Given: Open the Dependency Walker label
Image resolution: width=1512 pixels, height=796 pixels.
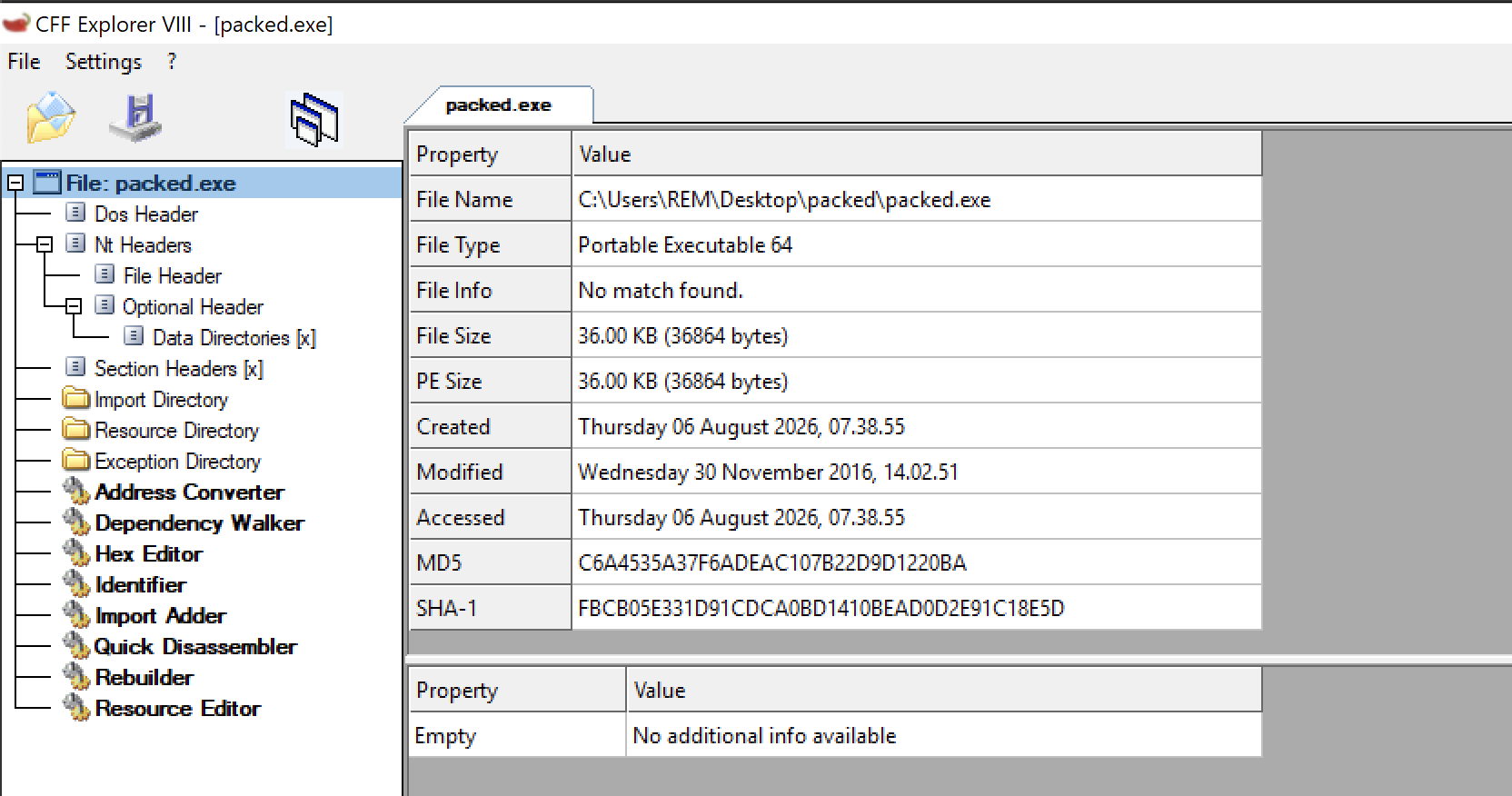Looking at the screenshot, I should coord(199,522).
